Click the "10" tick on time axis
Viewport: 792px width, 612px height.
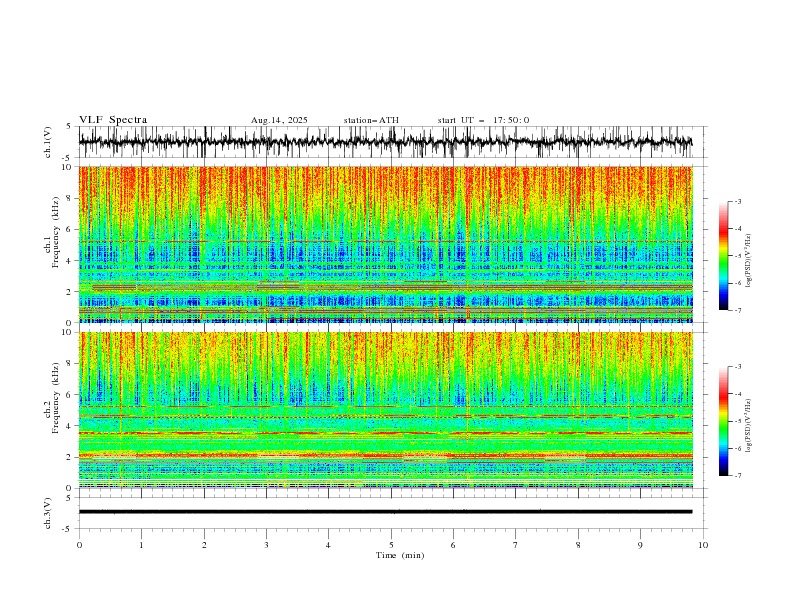[703, 545]
